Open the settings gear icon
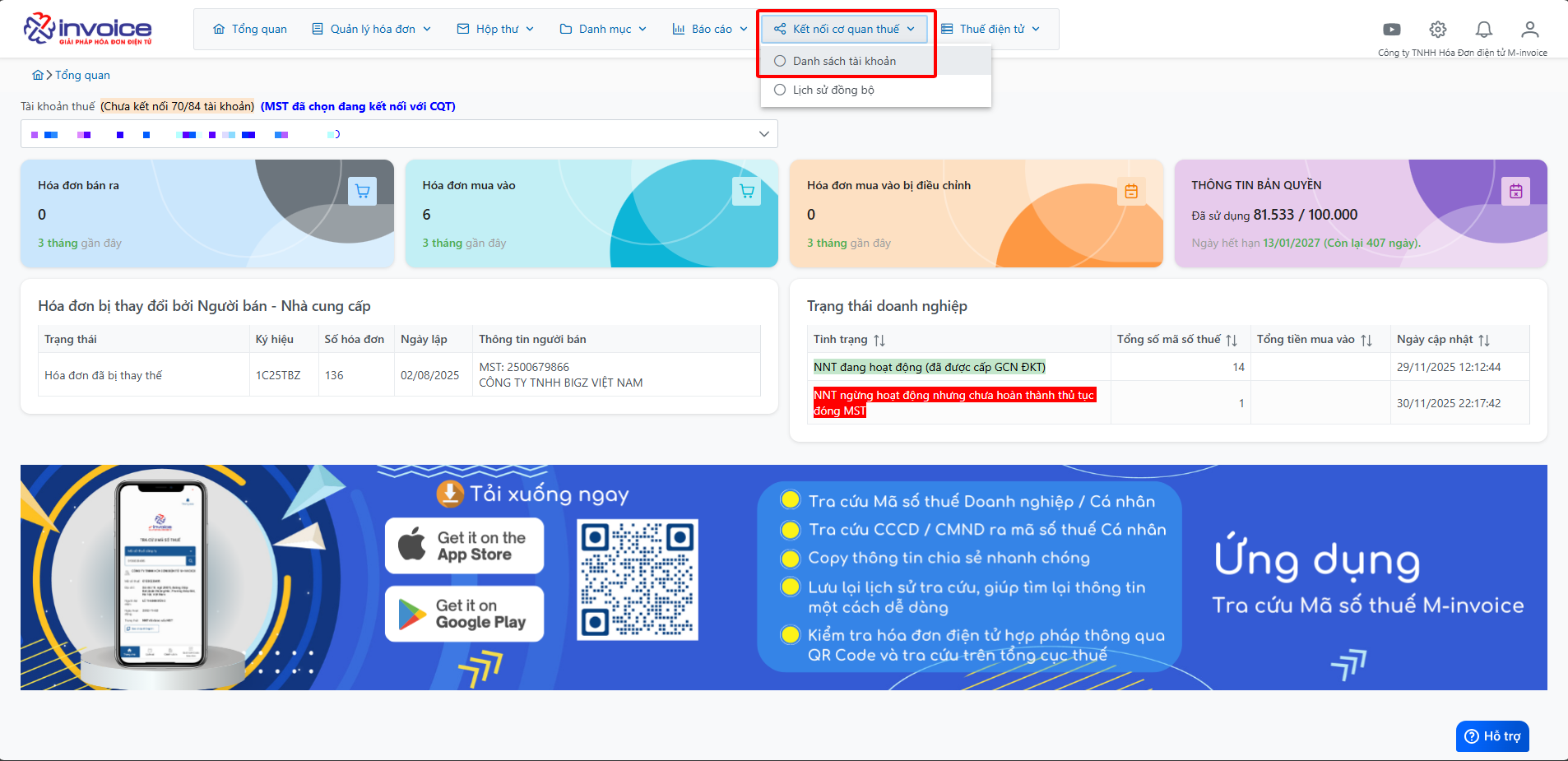Viewport: 1568px width, 761px height. point(1437,30)
